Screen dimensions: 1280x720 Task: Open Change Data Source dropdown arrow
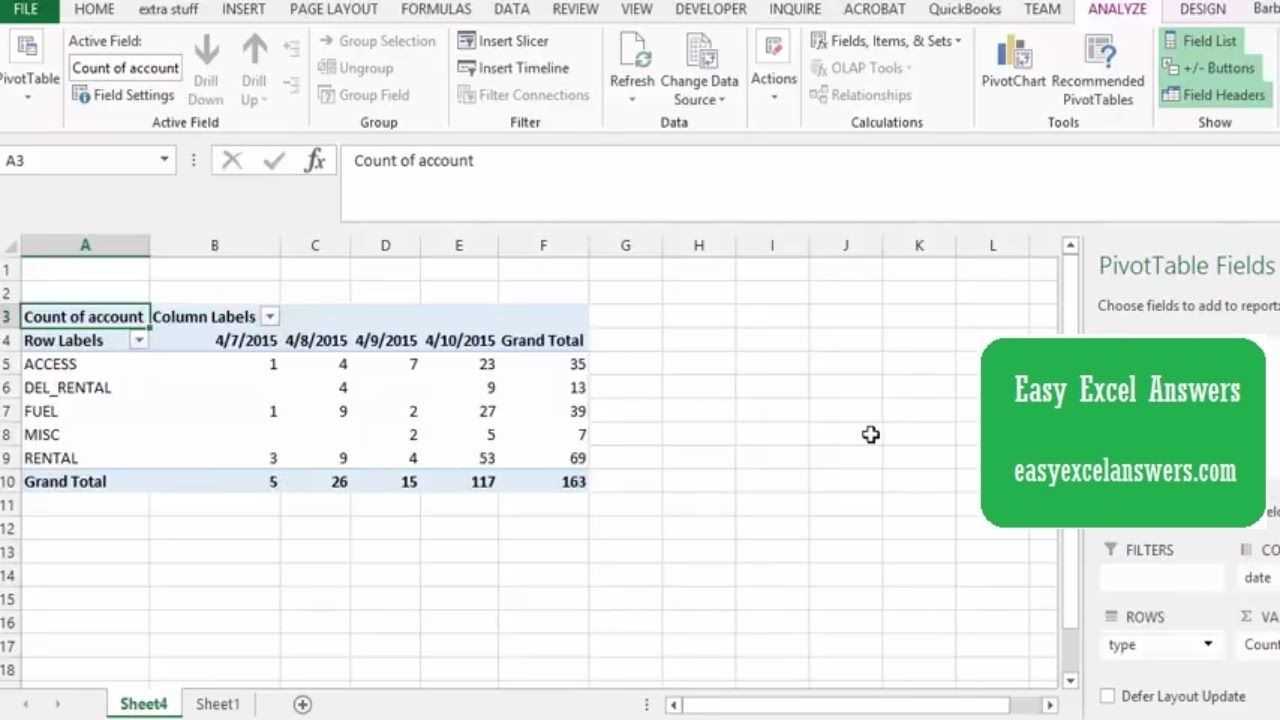(x=721, y=100)
